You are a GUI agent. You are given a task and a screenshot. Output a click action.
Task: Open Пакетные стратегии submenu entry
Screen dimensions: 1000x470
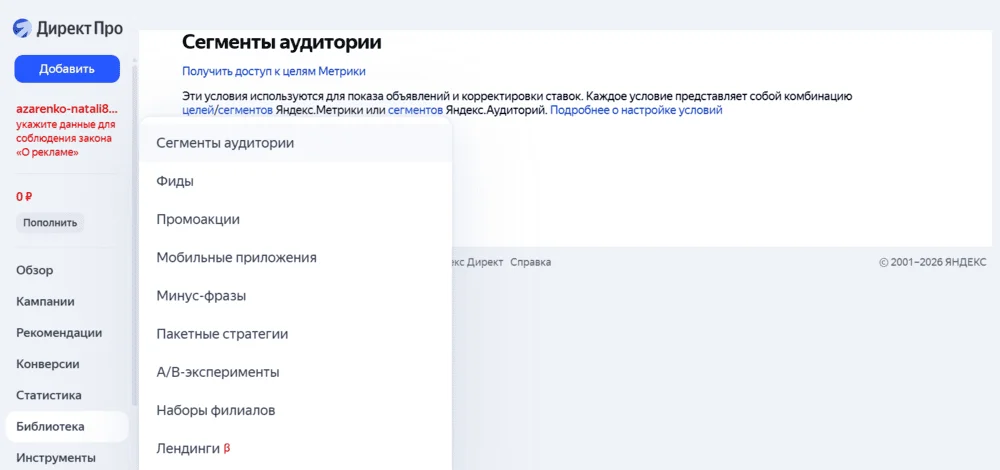pyautogui.click(x=222, y=334)
